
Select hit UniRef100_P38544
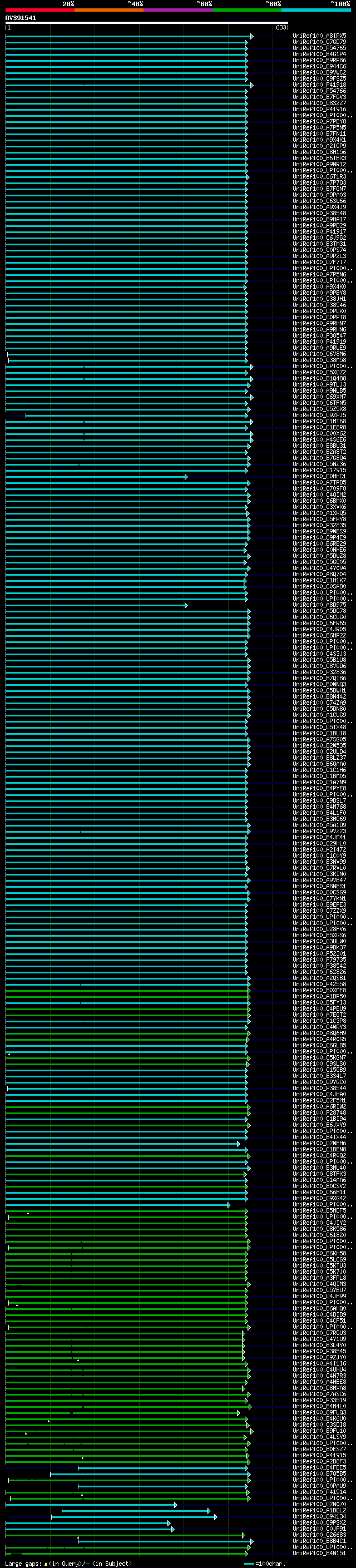click(x=319, y=1089)
